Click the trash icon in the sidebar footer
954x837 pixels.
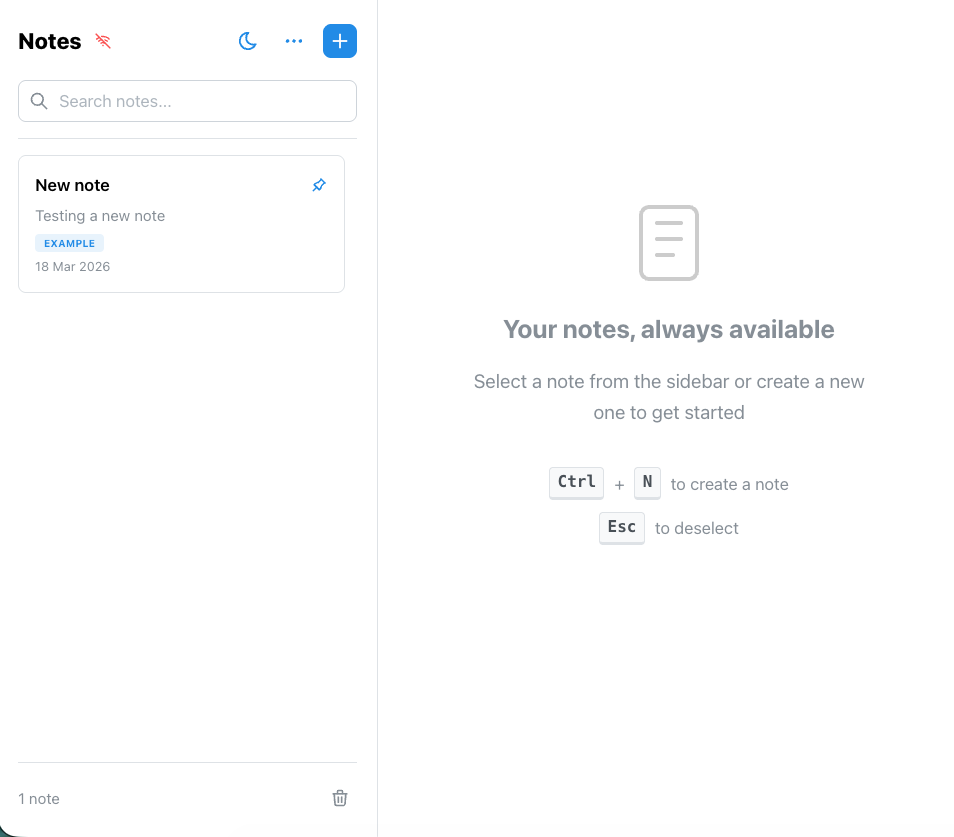coord(340,798)
